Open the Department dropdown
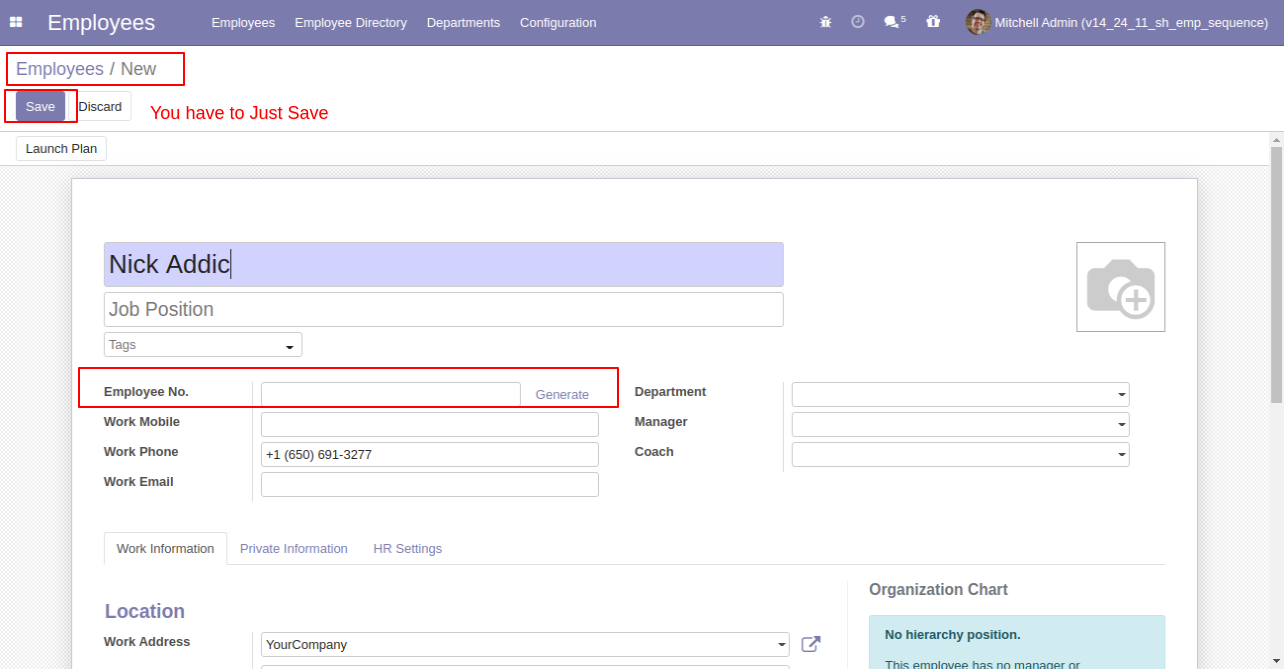This screenshot has width=1284, height=669. 961,394
